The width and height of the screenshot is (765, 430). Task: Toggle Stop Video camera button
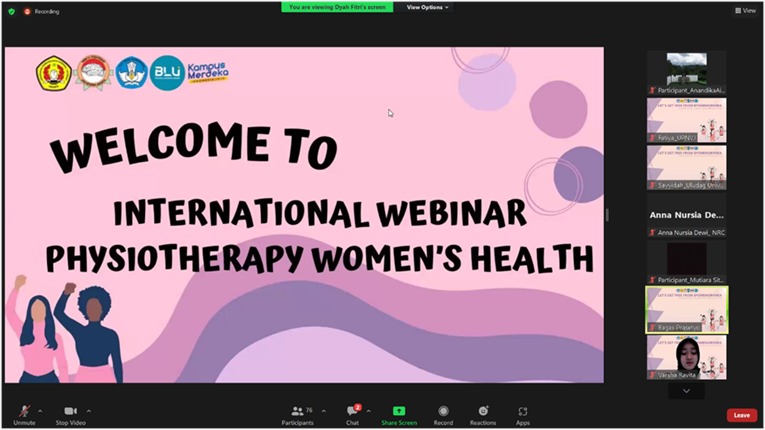pos(70,411)
